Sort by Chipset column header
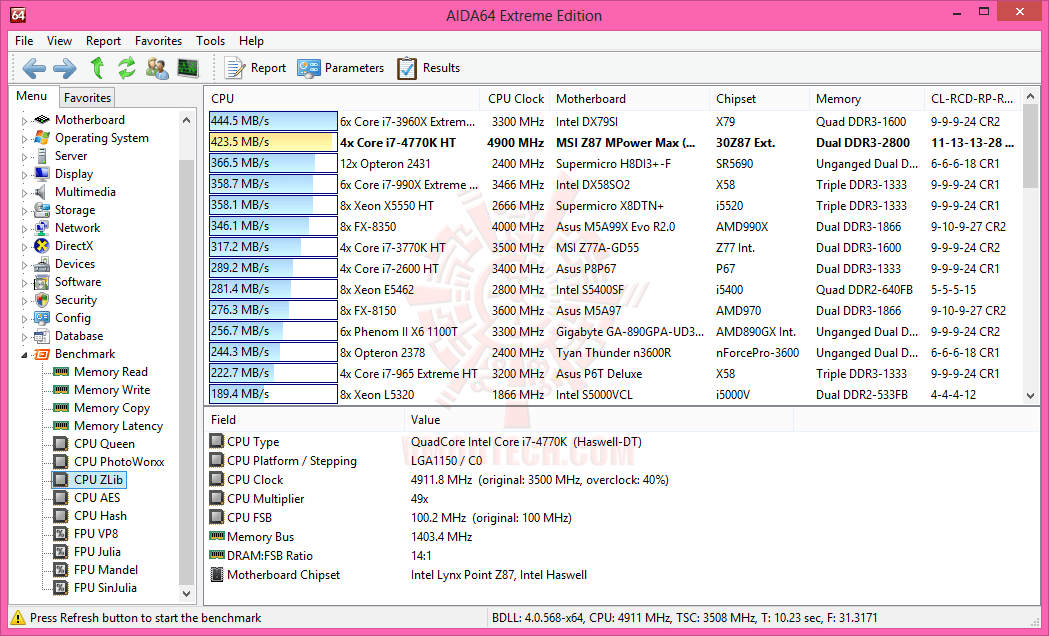The image size is (1049, 636). tap(759, 99)
